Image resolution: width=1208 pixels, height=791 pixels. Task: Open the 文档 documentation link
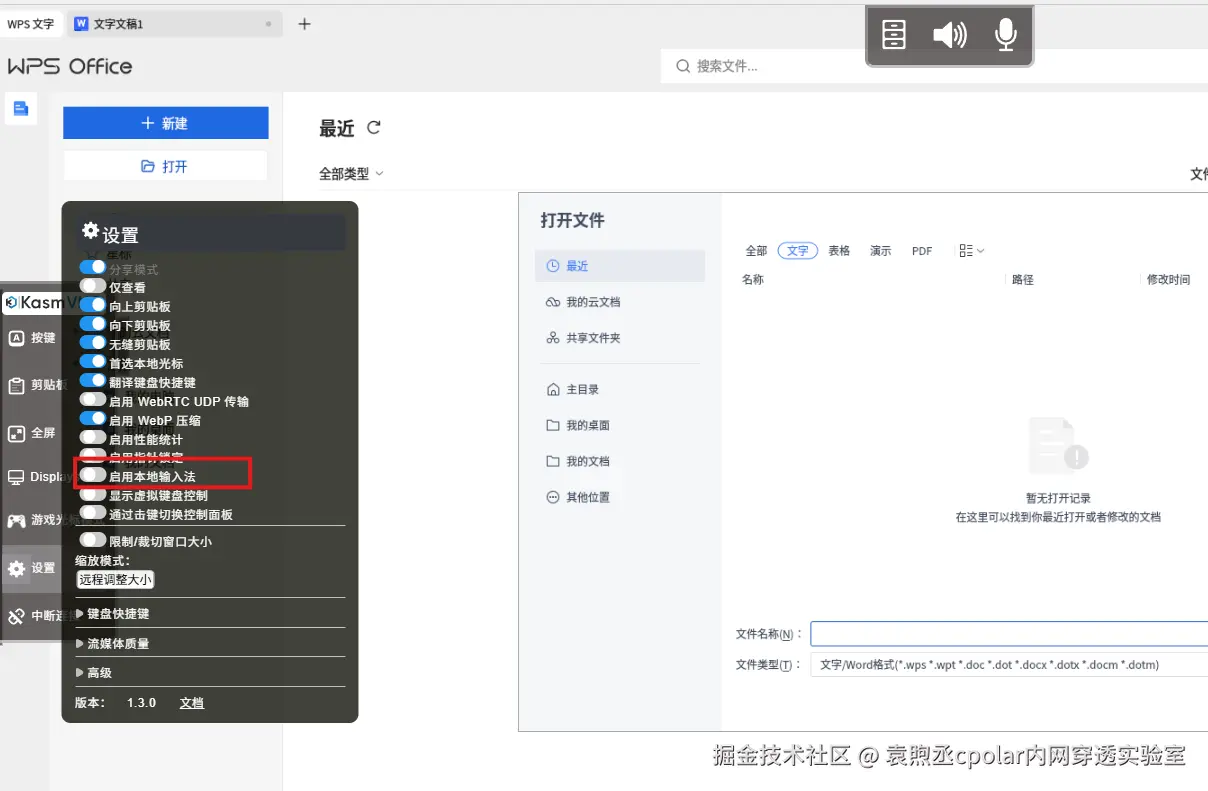192,703
